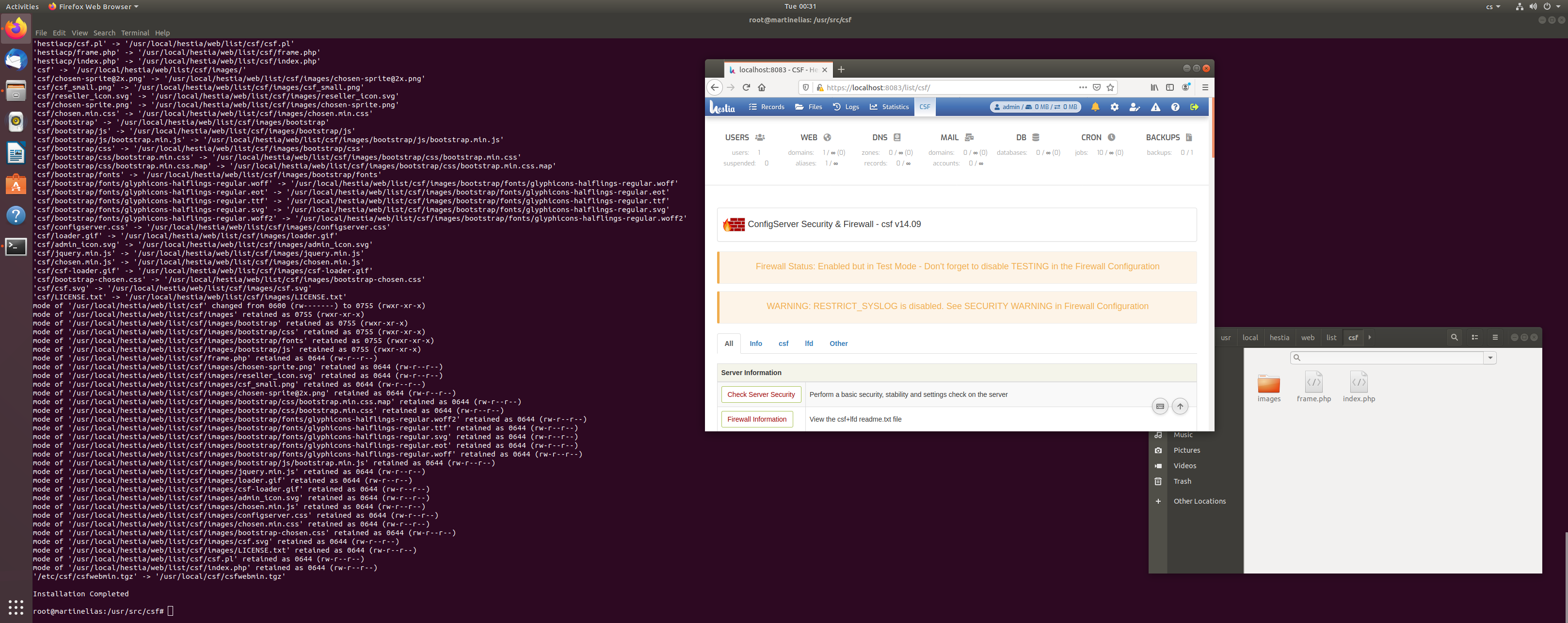
Task: Switch to the lfd tab
Action: [808, 344]
